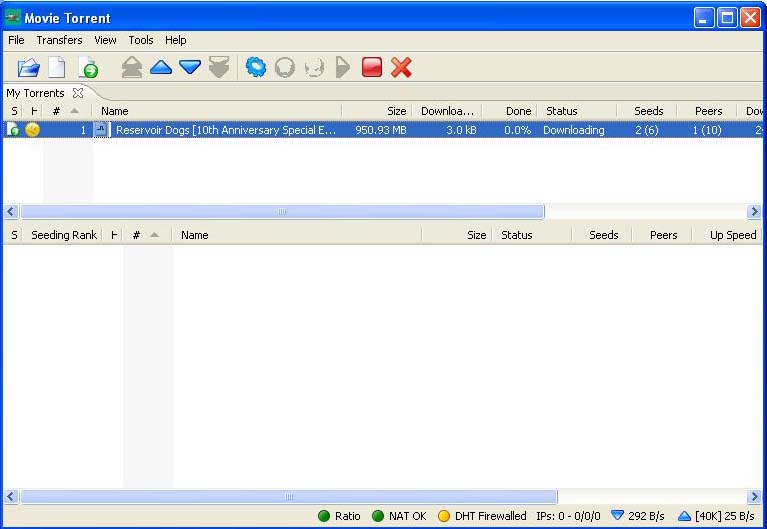Image resolution: width=767 pixels, height=529 pixels.
Task: Click the blue gear icon in toolbar
Action: coord(256,68)
